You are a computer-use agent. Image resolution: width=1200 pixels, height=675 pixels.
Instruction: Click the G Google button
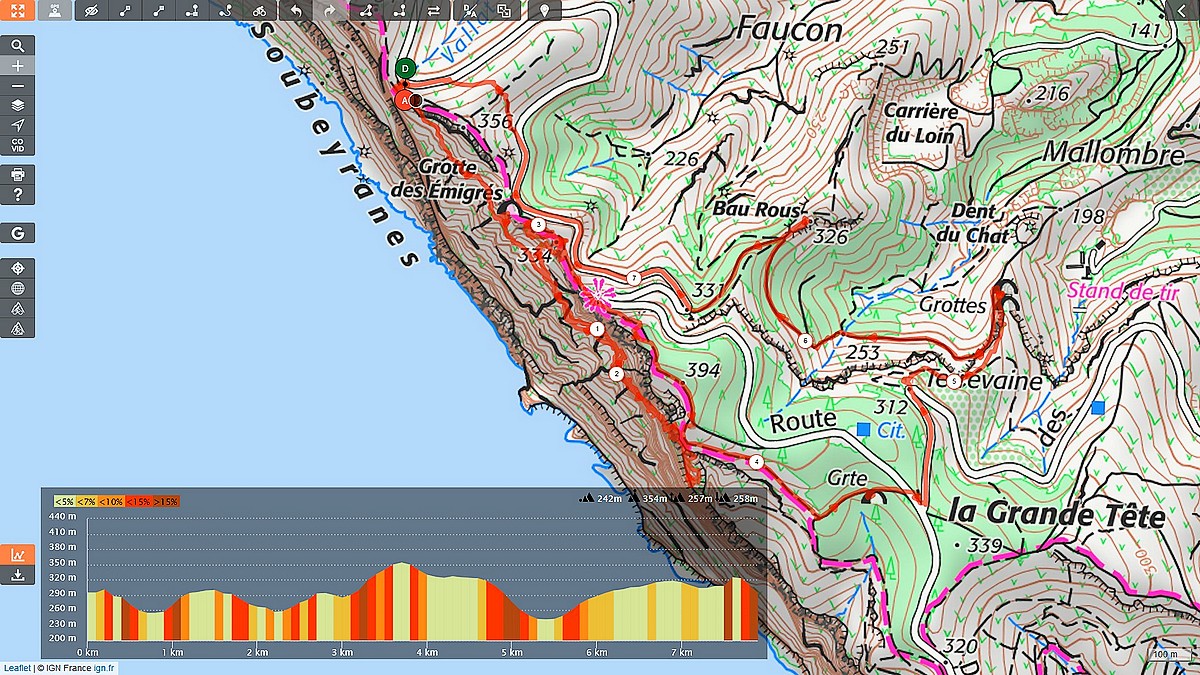pyautogui.click(x=17, y=233)
